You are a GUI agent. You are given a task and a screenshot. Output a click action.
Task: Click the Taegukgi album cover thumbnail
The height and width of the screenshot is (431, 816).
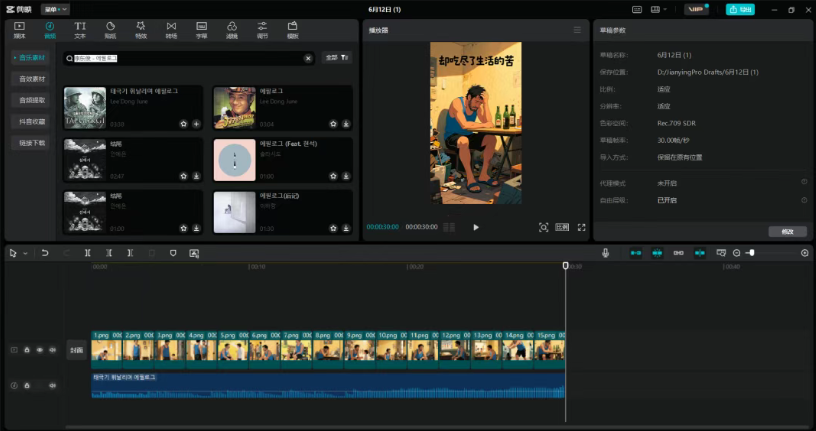coord(85,108)
